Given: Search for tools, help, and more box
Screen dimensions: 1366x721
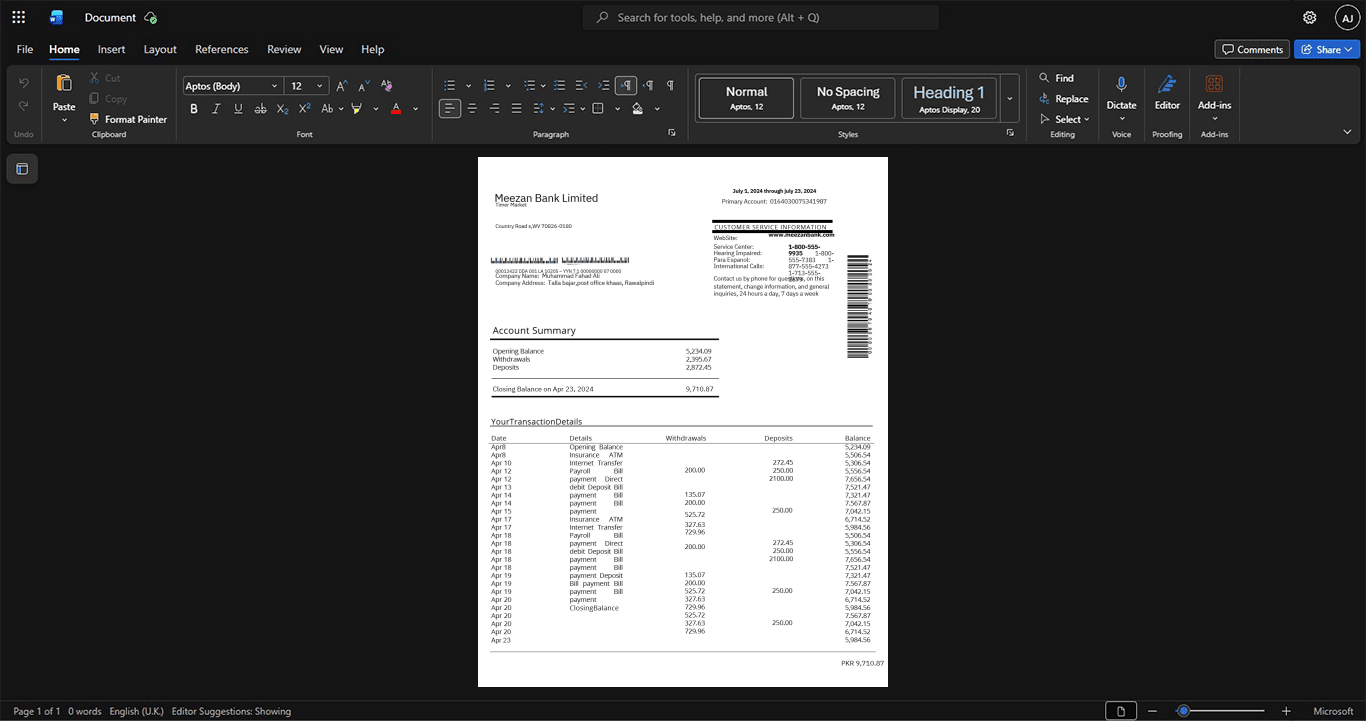Looking at the screenshot, I should (x=761, y=17).
